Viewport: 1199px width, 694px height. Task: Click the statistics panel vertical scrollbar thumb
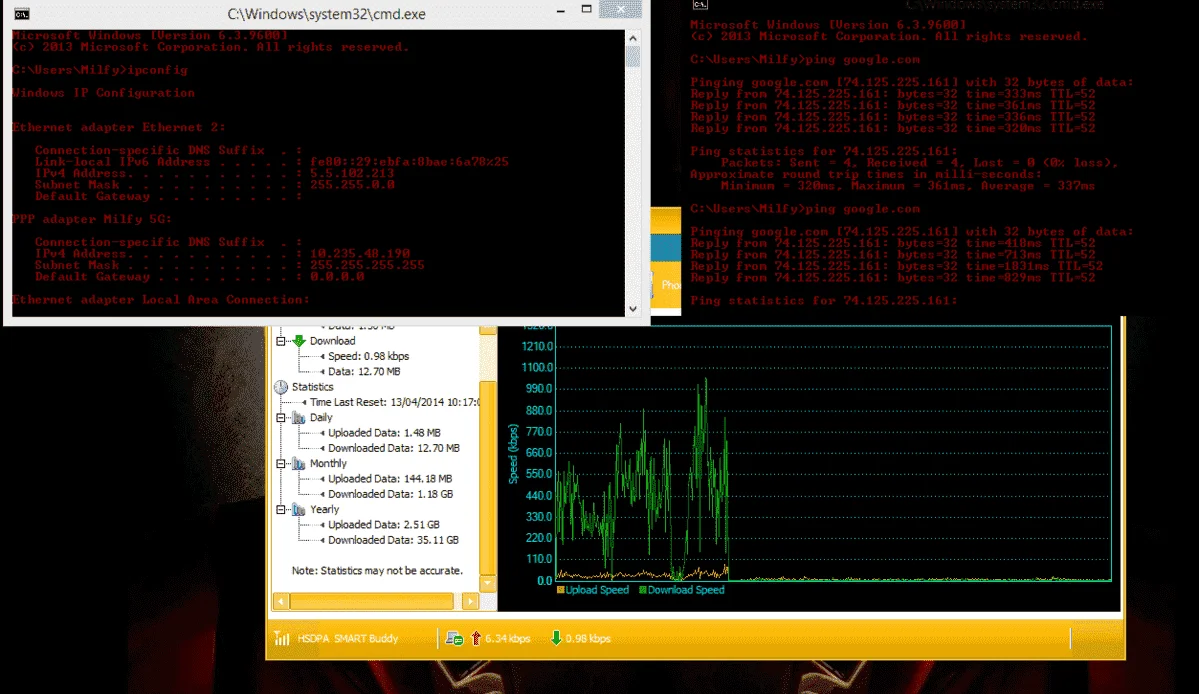coord(487,477)
